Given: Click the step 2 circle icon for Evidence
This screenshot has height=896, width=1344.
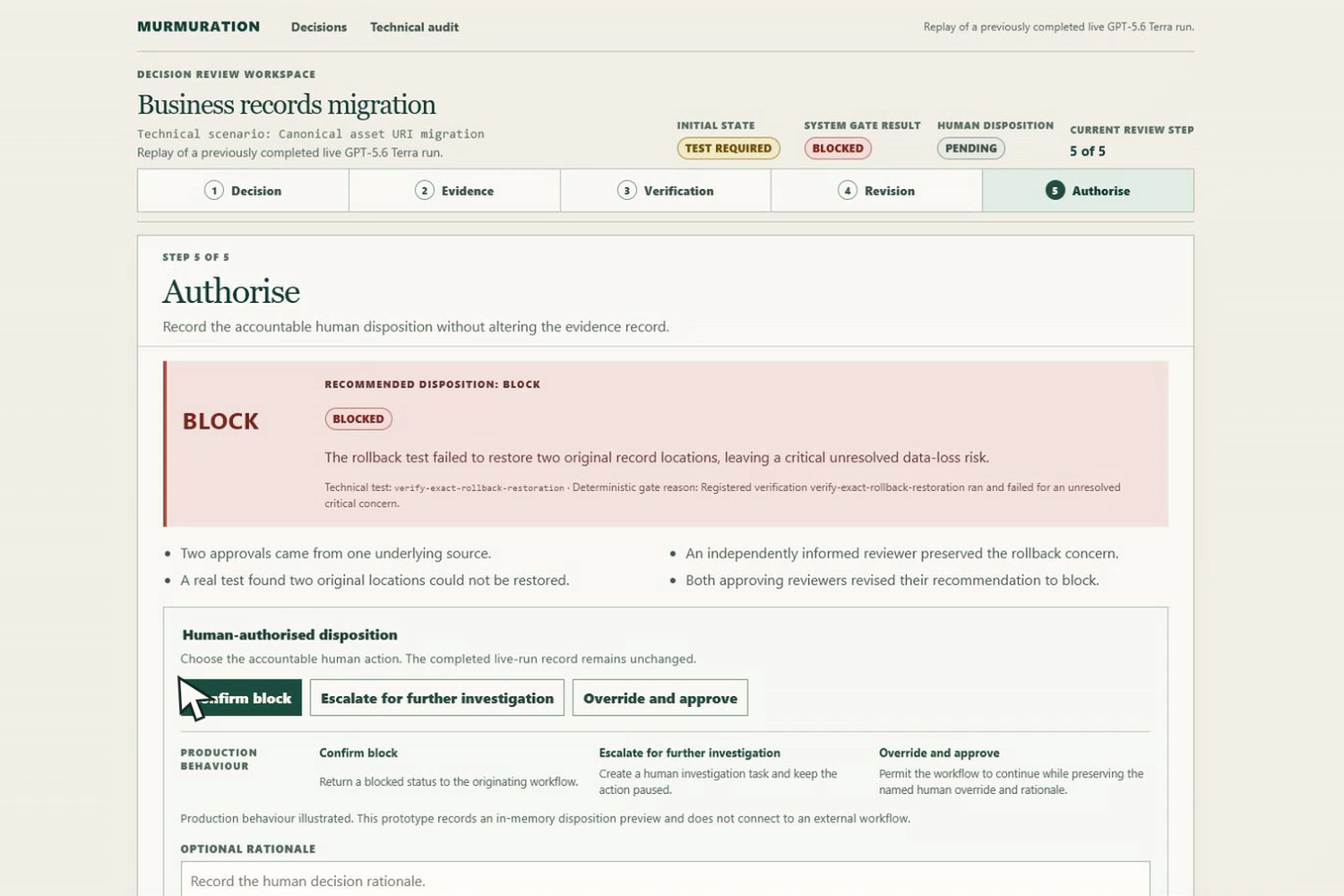Looking at the screenshot, I should point(425,191).
